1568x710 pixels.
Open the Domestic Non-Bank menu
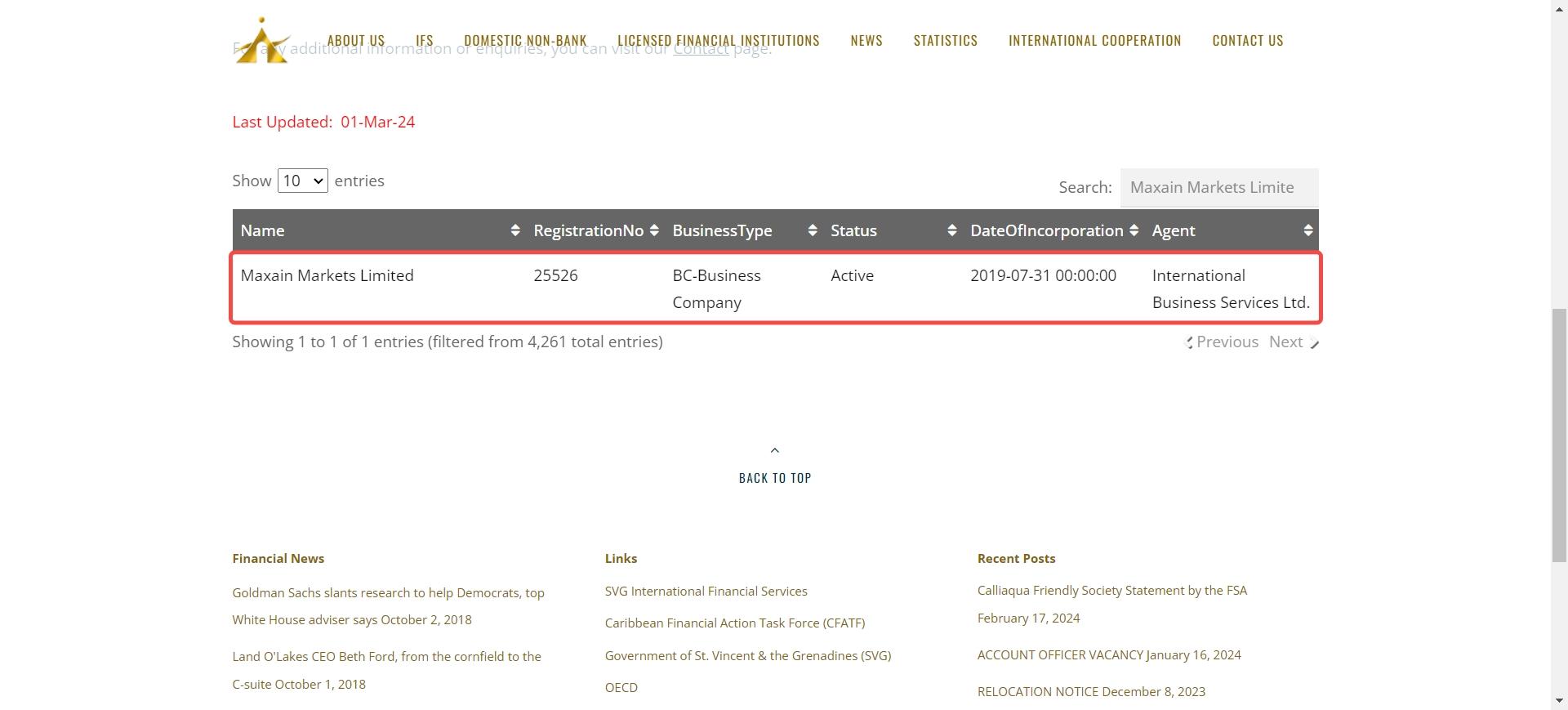click(525, 41)
